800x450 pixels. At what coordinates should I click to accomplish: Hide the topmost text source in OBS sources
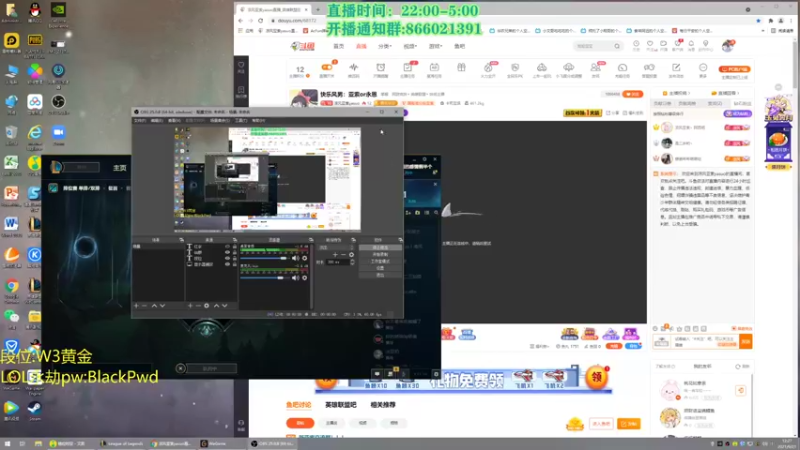228,246
